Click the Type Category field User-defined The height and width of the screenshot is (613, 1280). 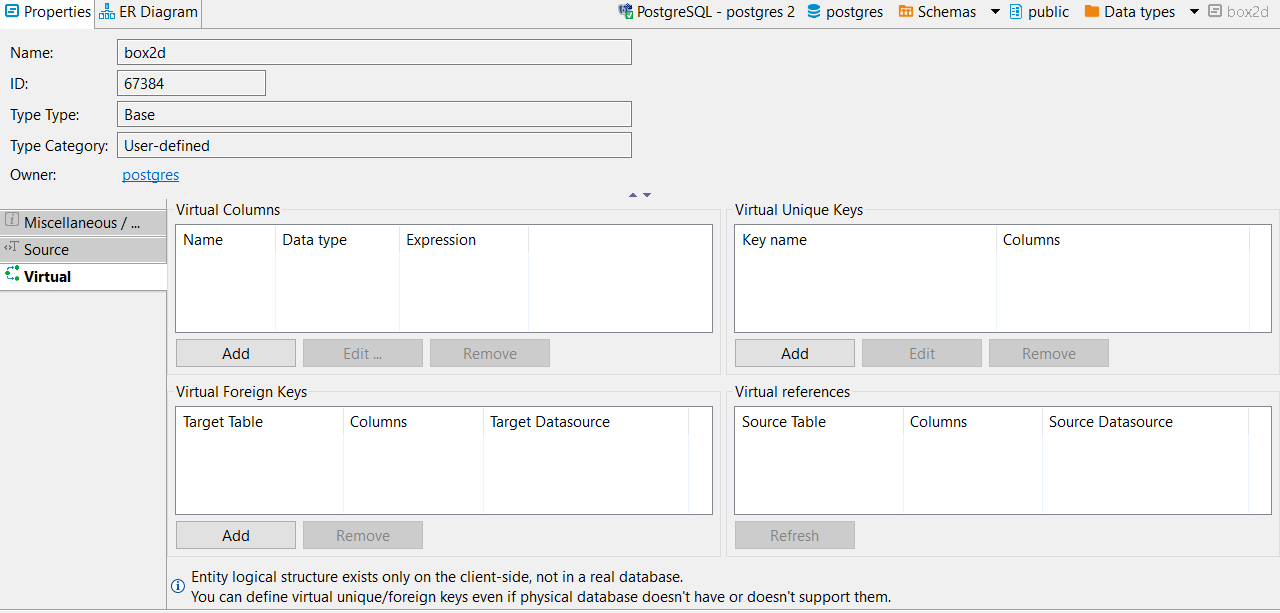click(x=374, y=145)
